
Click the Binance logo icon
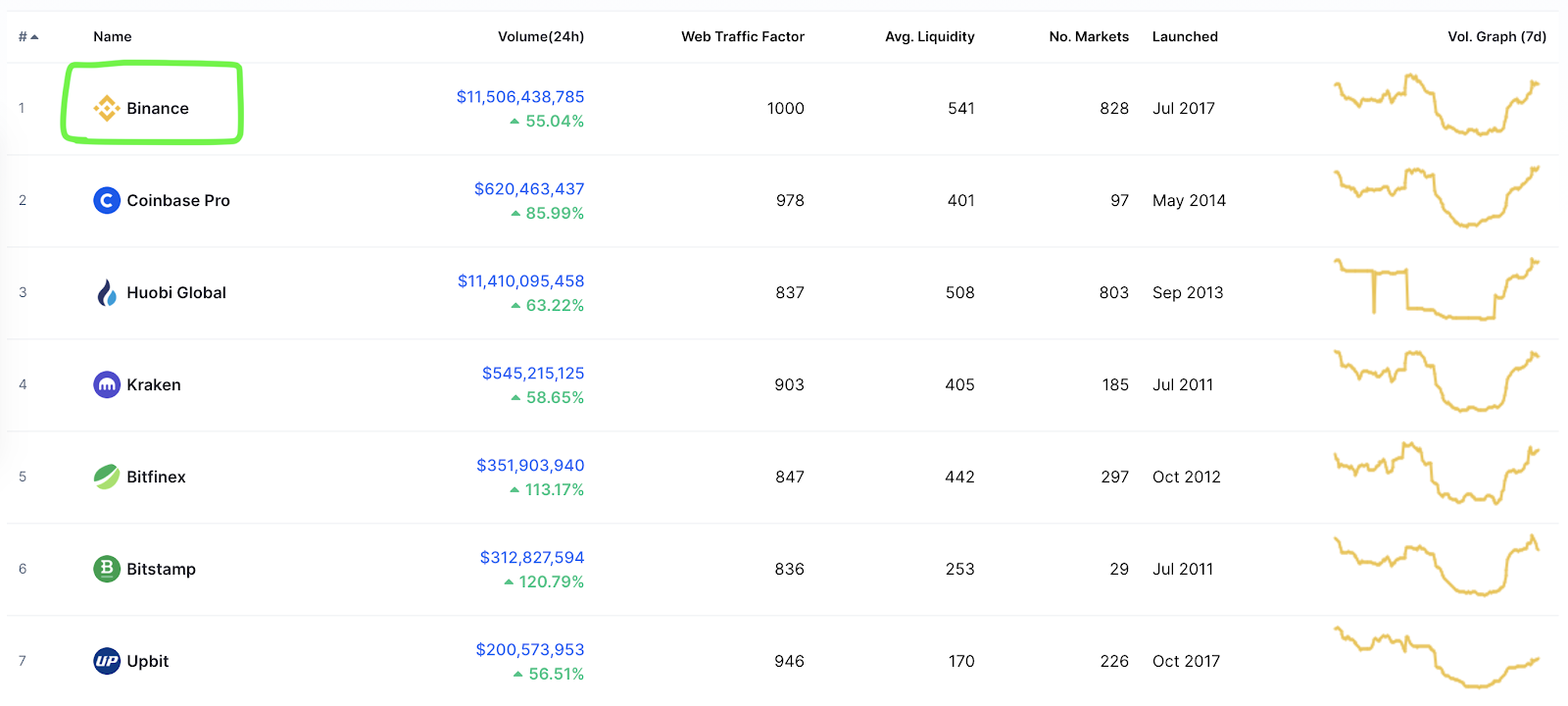point(106,108)
